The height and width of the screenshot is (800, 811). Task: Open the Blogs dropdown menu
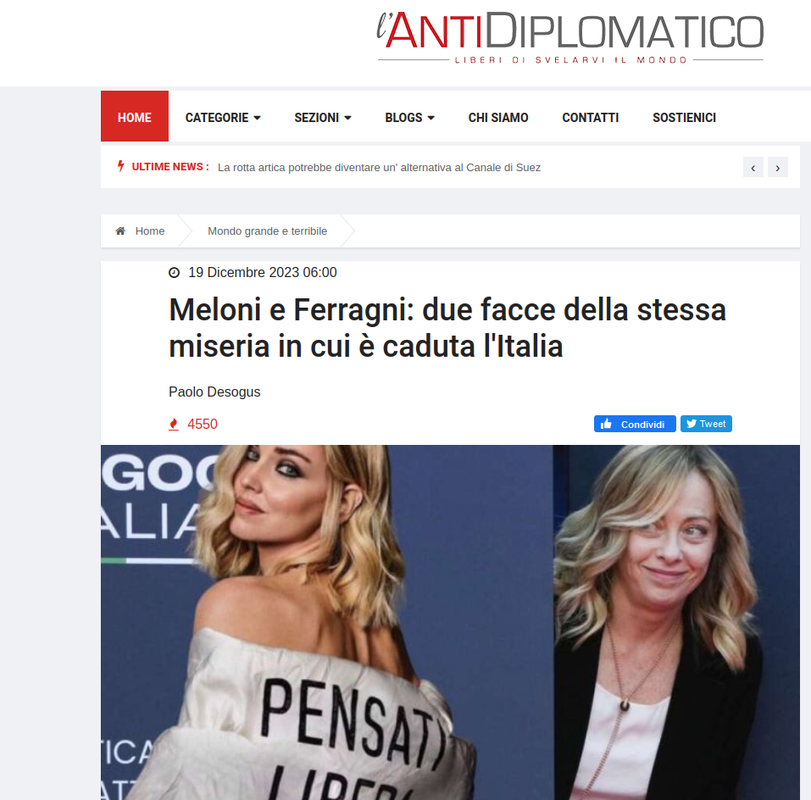click(x=410, y=117)
